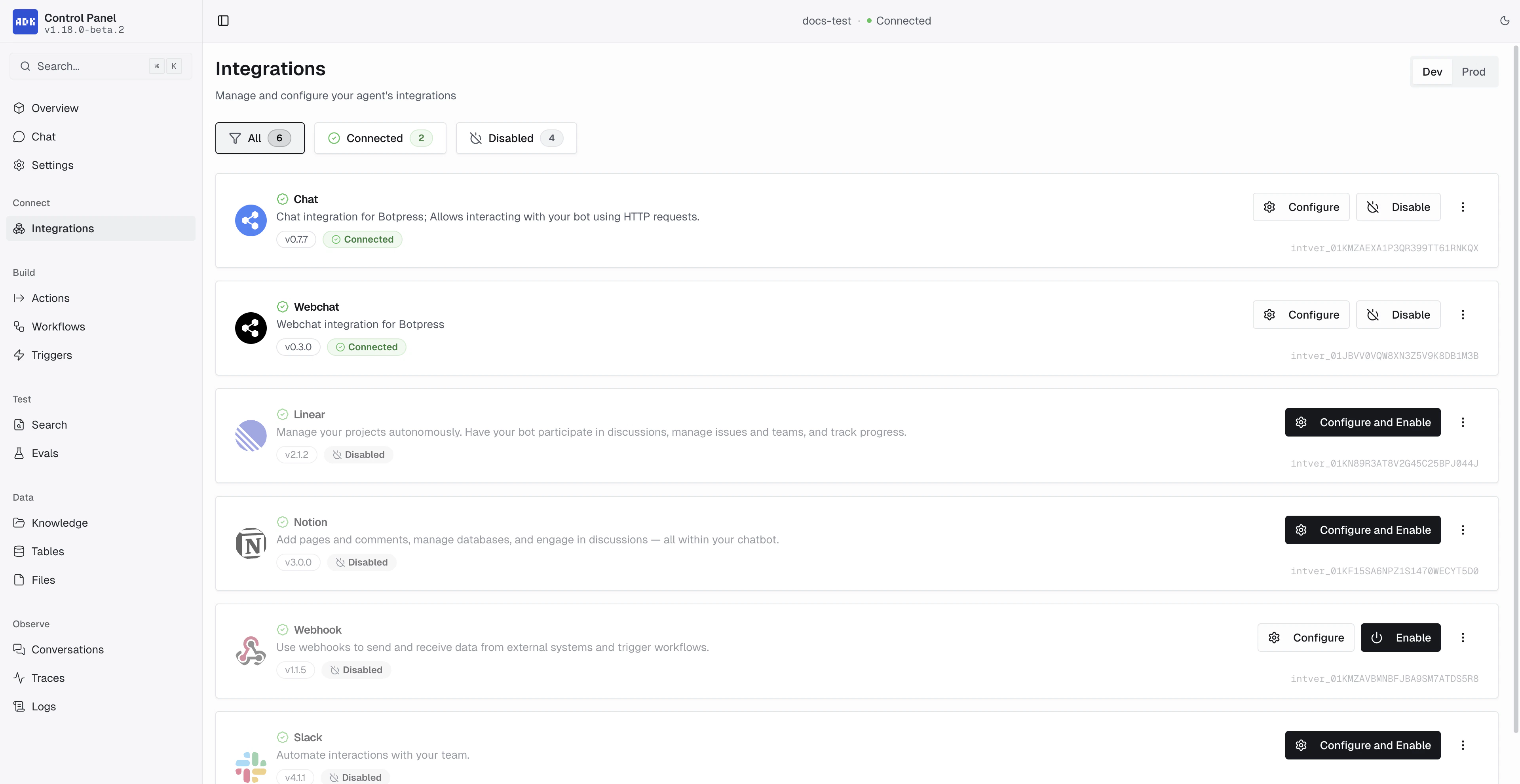This screenshot has width=1520, height=784.
Task: Collapse the sidebar using the panel icon
Action: click(x=223, y=20)
